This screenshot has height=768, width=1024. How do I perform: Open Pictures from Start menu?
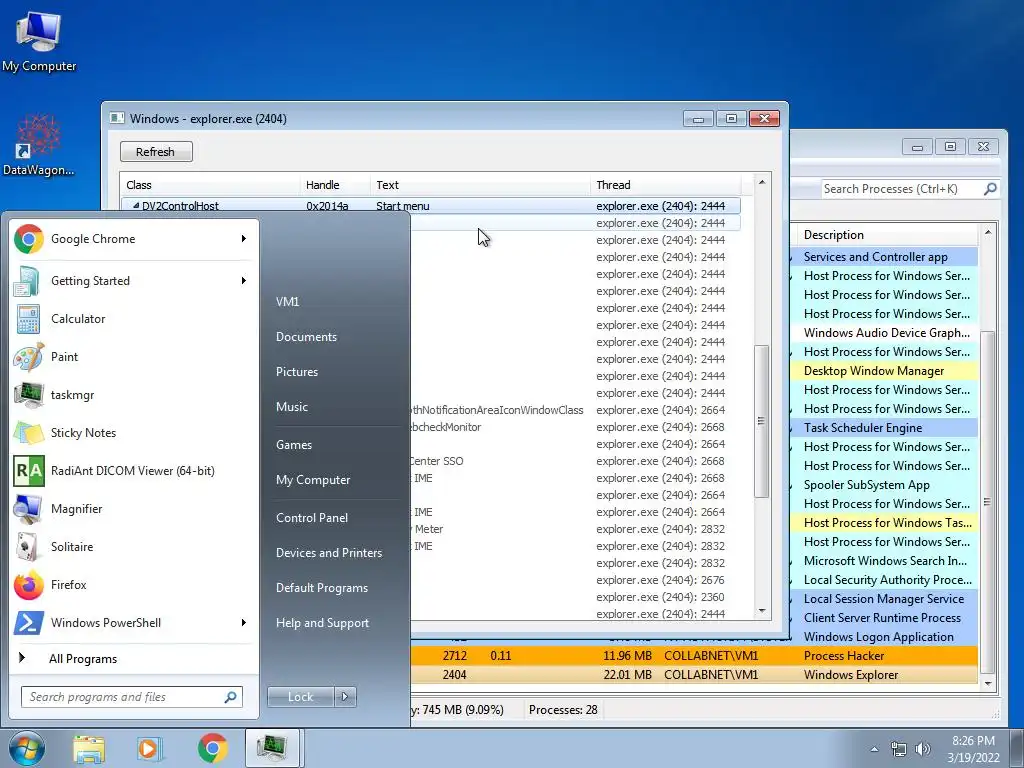point(297,372)
